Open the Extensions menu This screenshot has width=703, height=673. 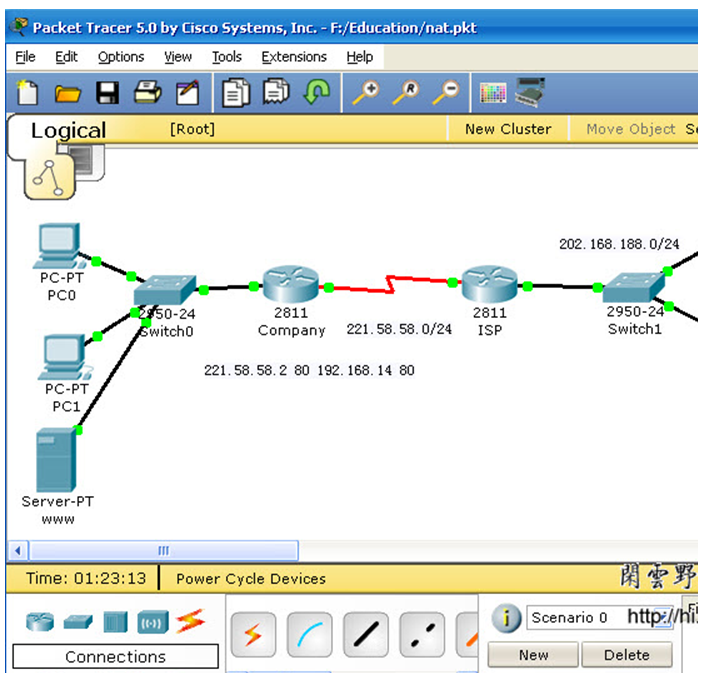coord(294,57)
